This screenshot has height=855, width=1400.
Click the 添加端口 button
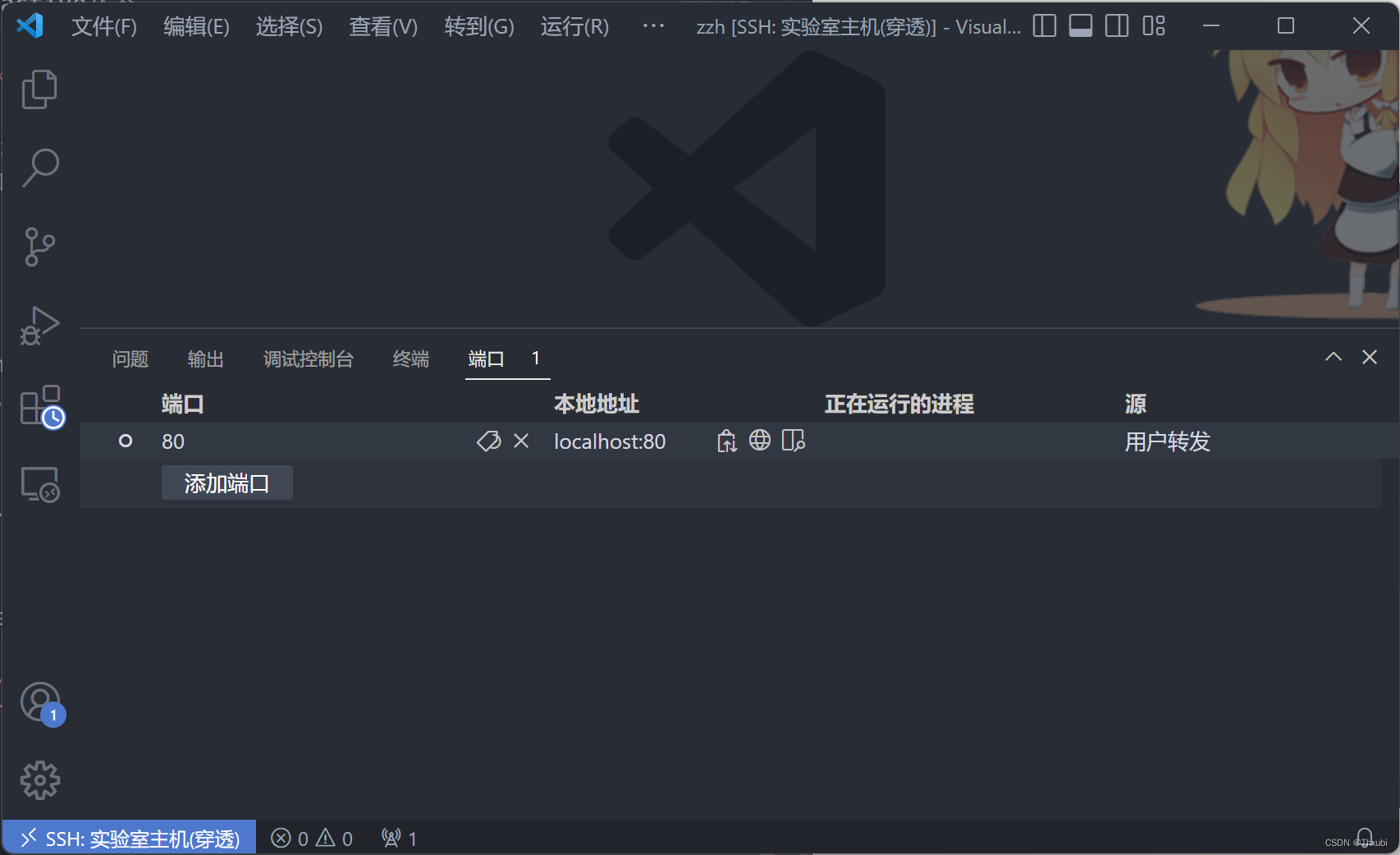[226, 483]
